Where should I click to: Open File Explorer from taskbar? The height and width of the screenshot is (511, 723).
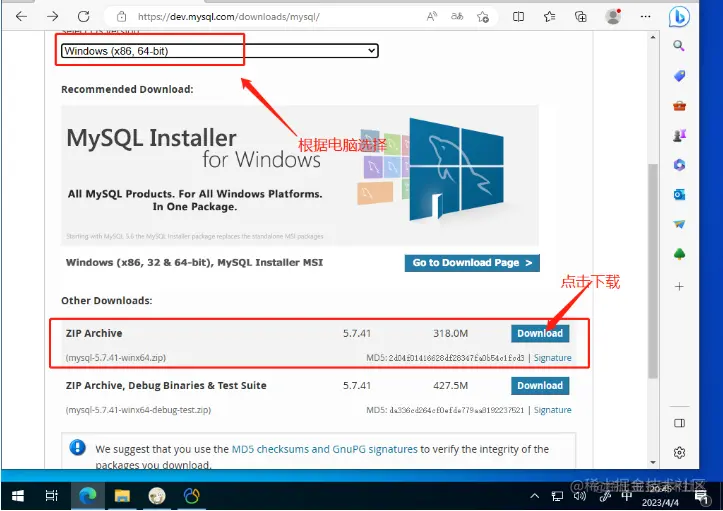click(122, 496)
